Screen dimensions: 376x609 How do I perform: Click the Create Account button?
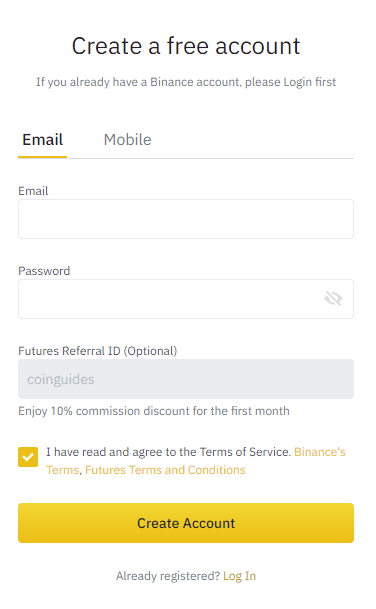[x=186, y=523]
